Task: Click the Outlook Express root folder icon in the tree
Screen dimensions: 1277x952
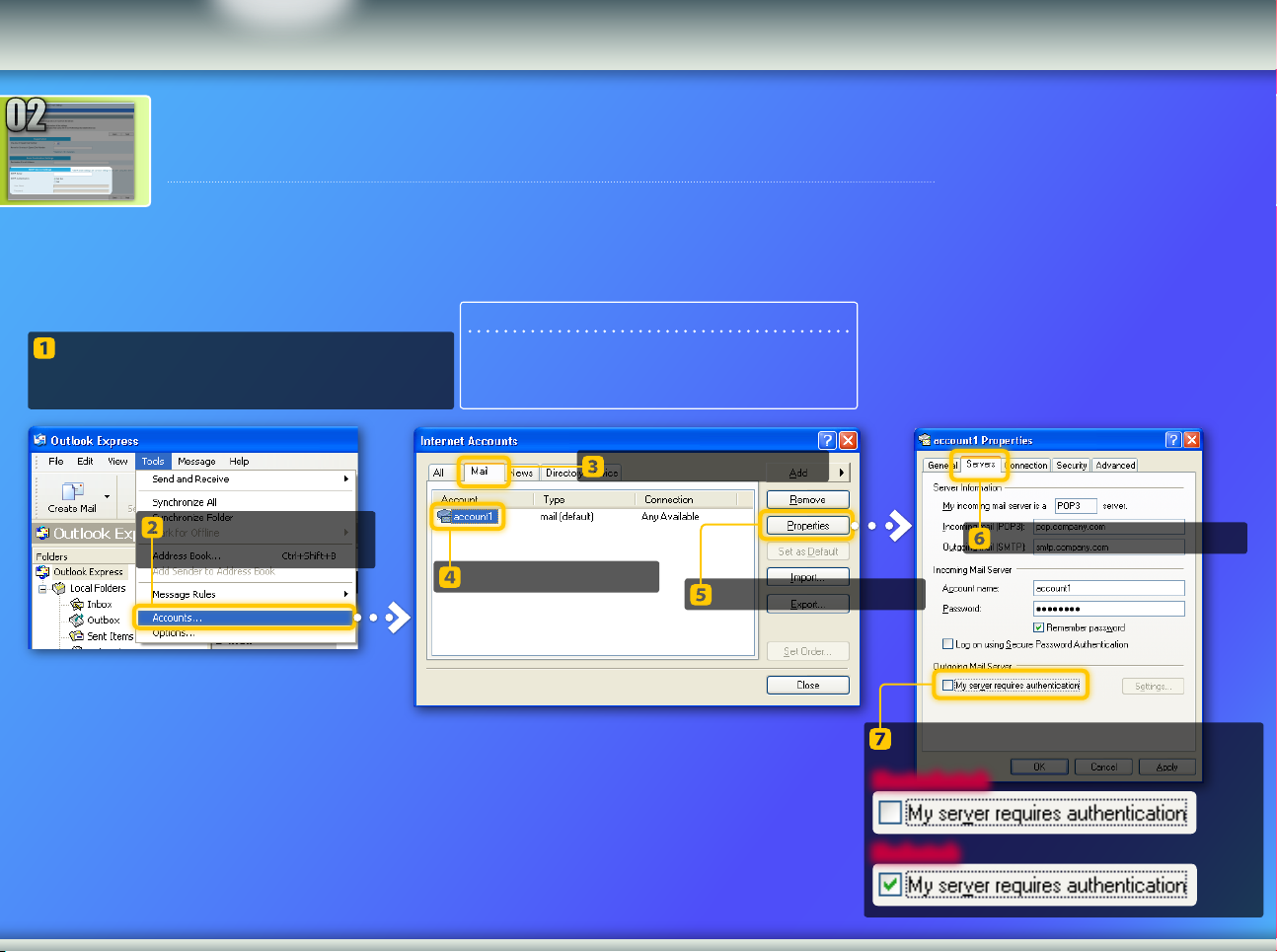Action: click(x=43, y=572)
